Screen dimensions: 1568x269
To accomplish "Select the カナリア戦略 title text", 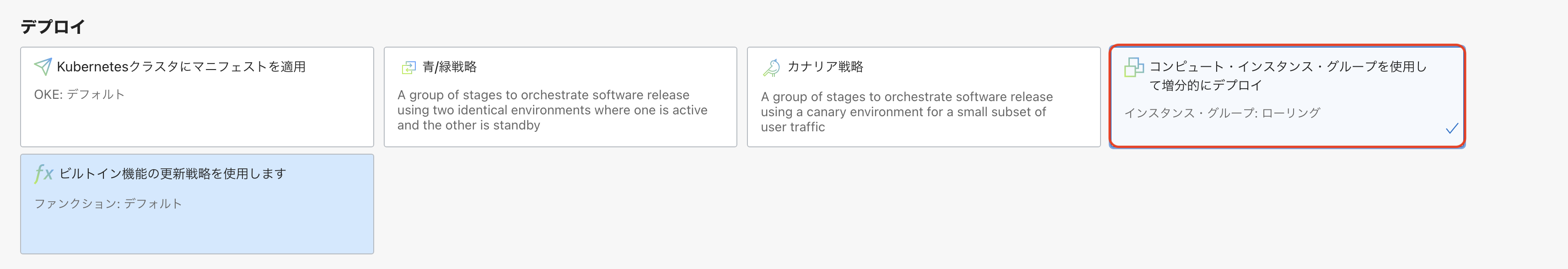I will point(825,66).
